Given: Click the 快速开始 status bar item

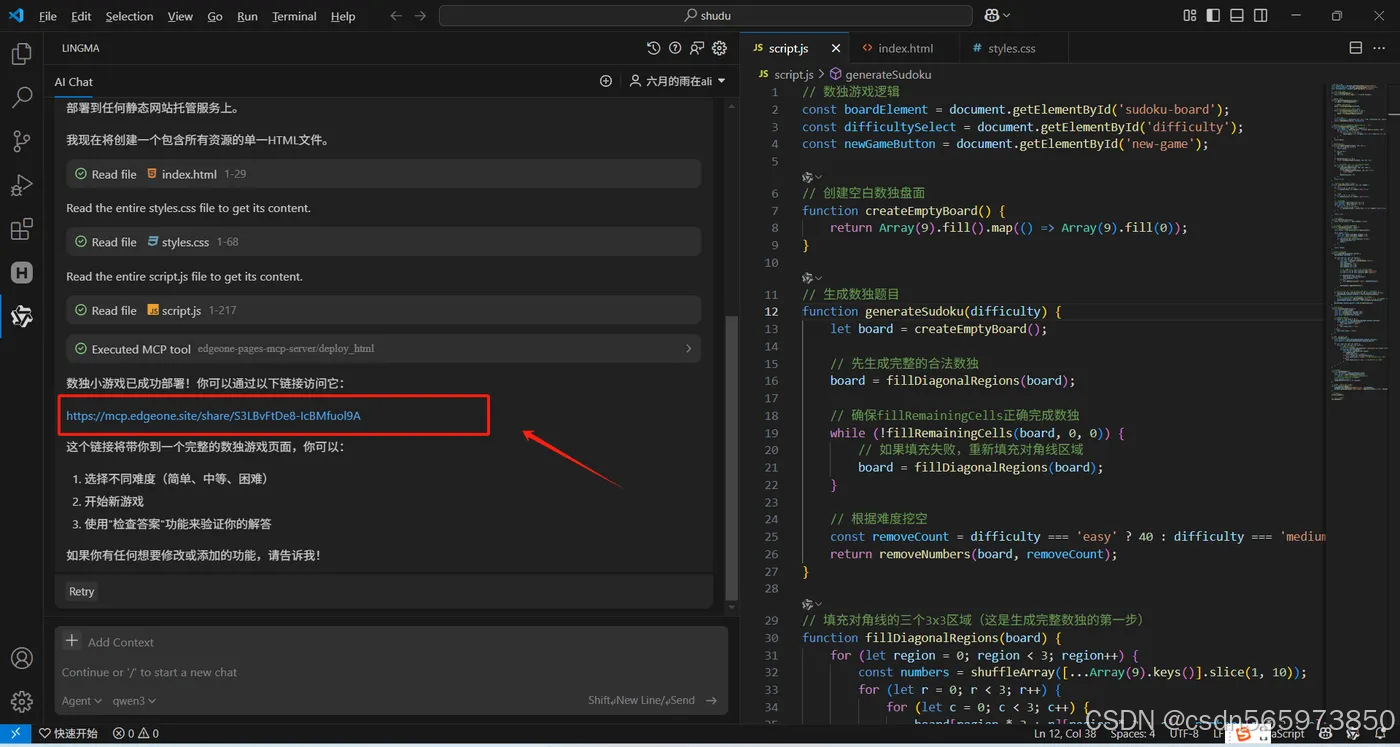Looking at the screenshot, I should [68, 733].
